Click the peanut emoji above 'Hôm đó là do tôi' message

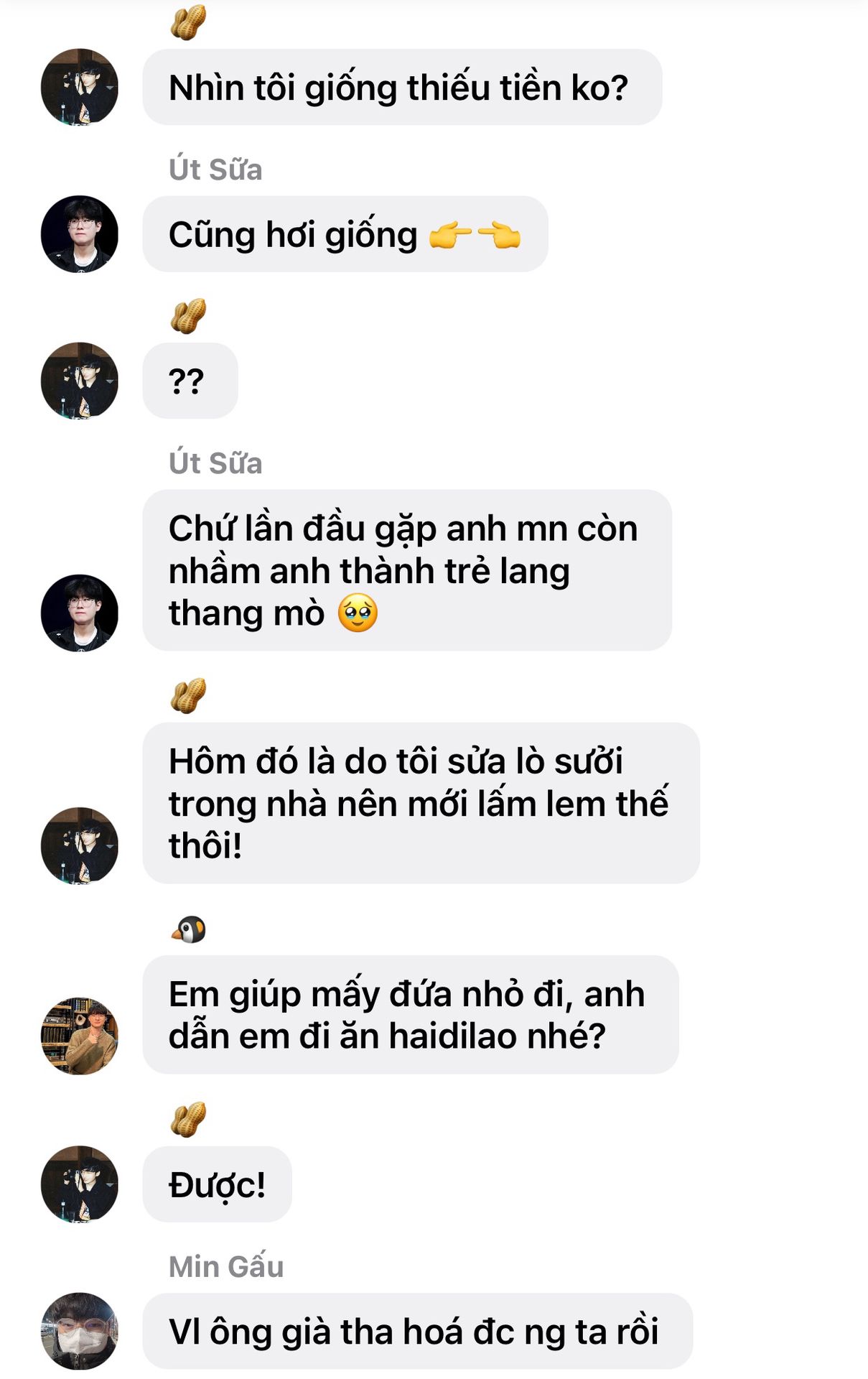click(188, 695)
